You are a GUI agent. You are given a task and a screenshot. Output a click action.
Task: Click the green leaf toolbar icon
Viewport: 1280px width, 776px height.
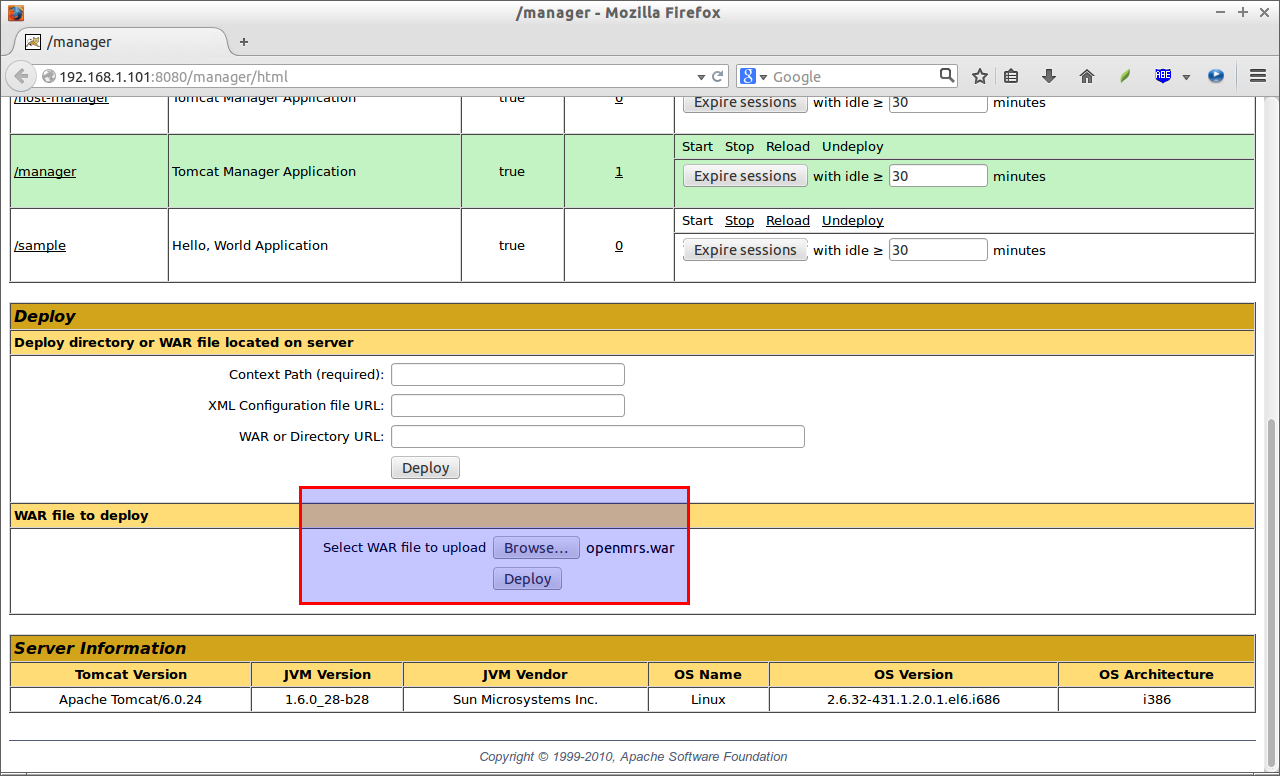tap(1125, 76)
